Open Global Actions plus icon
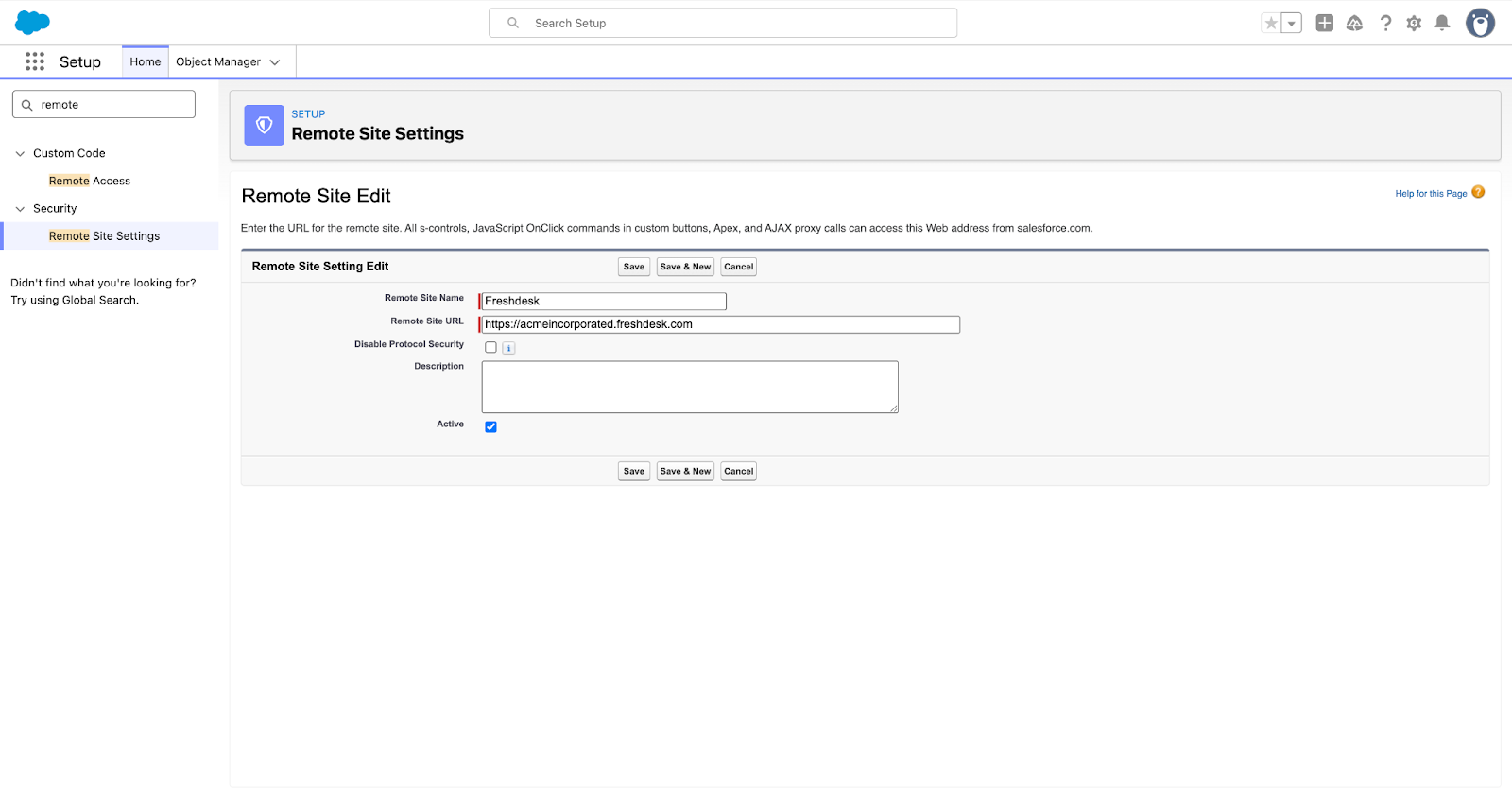Image resolution: width=1512 pixels, height=798 pixels. click(1325, 23)
